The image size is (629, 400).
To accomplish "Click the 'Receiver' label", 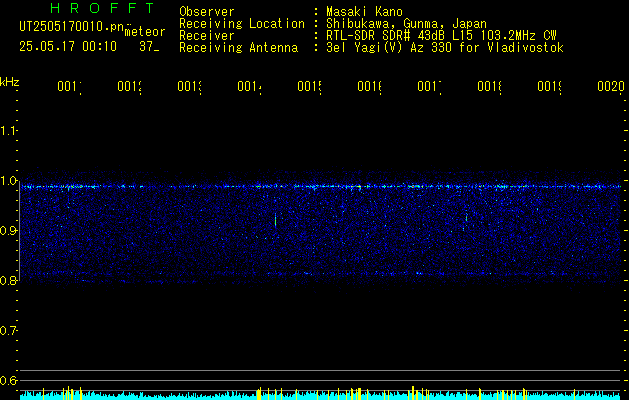I will (x=207, y=36).
